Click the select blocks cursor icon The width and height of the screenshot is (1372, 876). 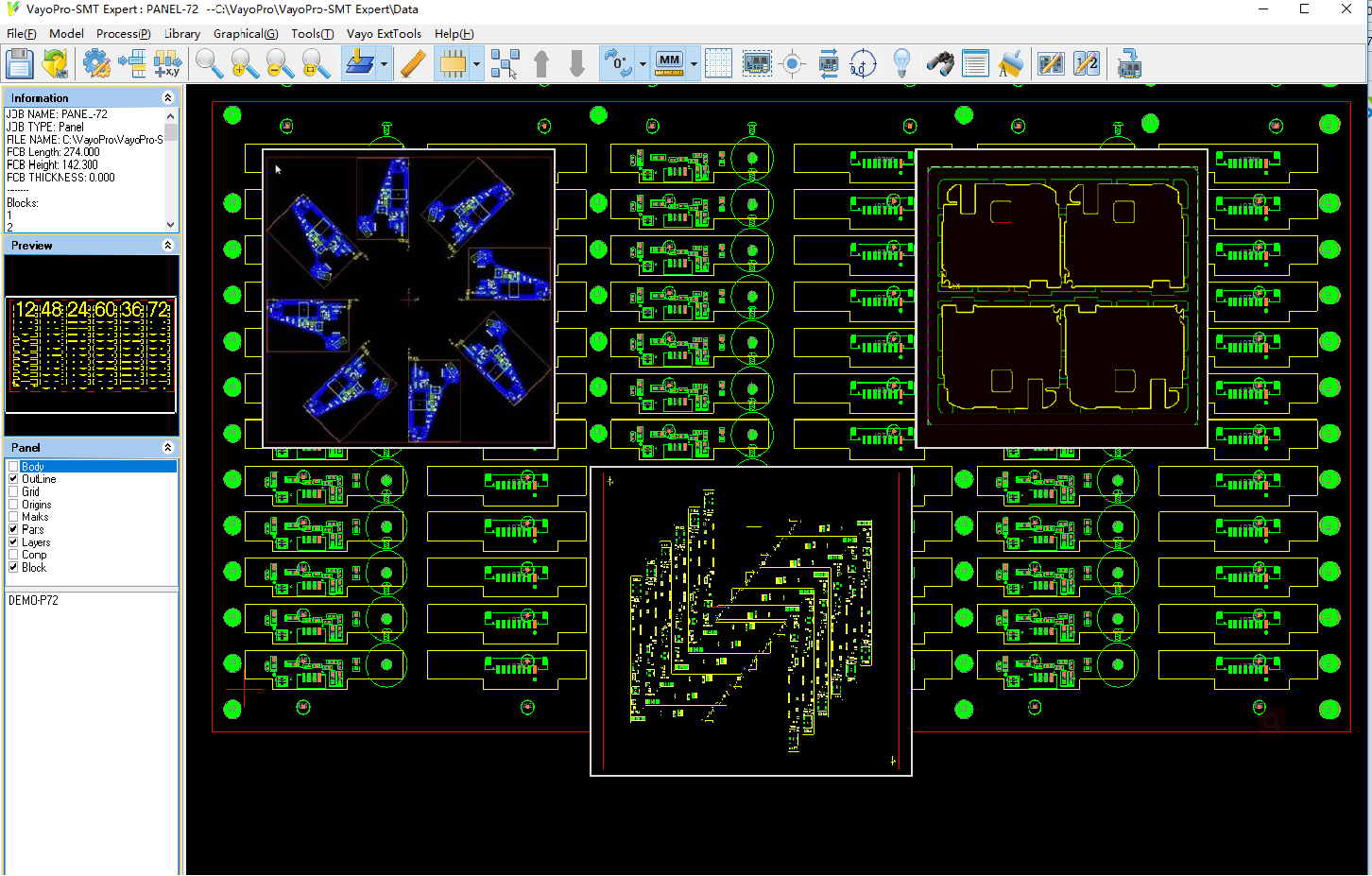point(505,64)
